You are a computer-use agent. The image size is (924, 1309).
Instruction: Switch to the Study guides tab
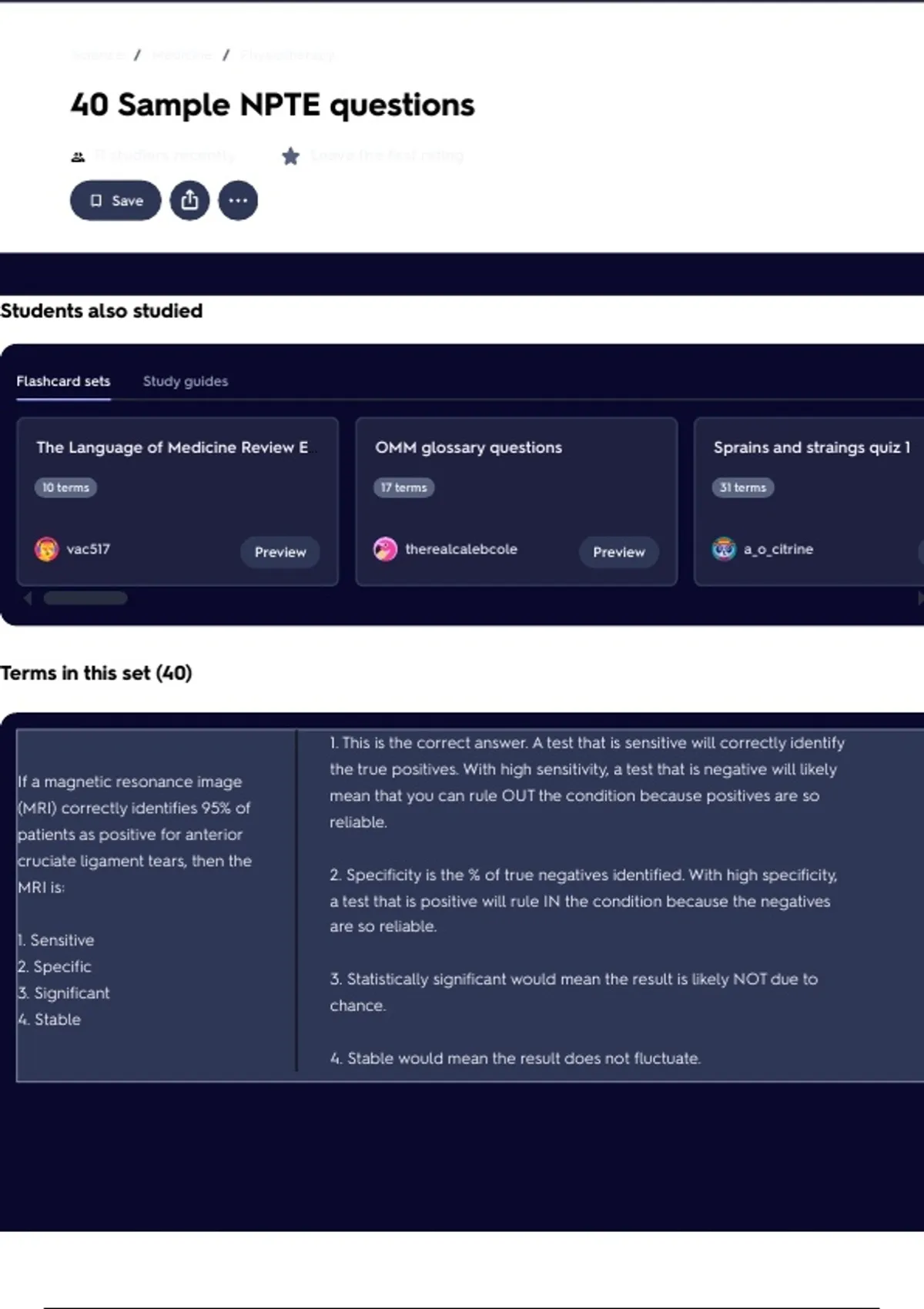click(186, 381)
